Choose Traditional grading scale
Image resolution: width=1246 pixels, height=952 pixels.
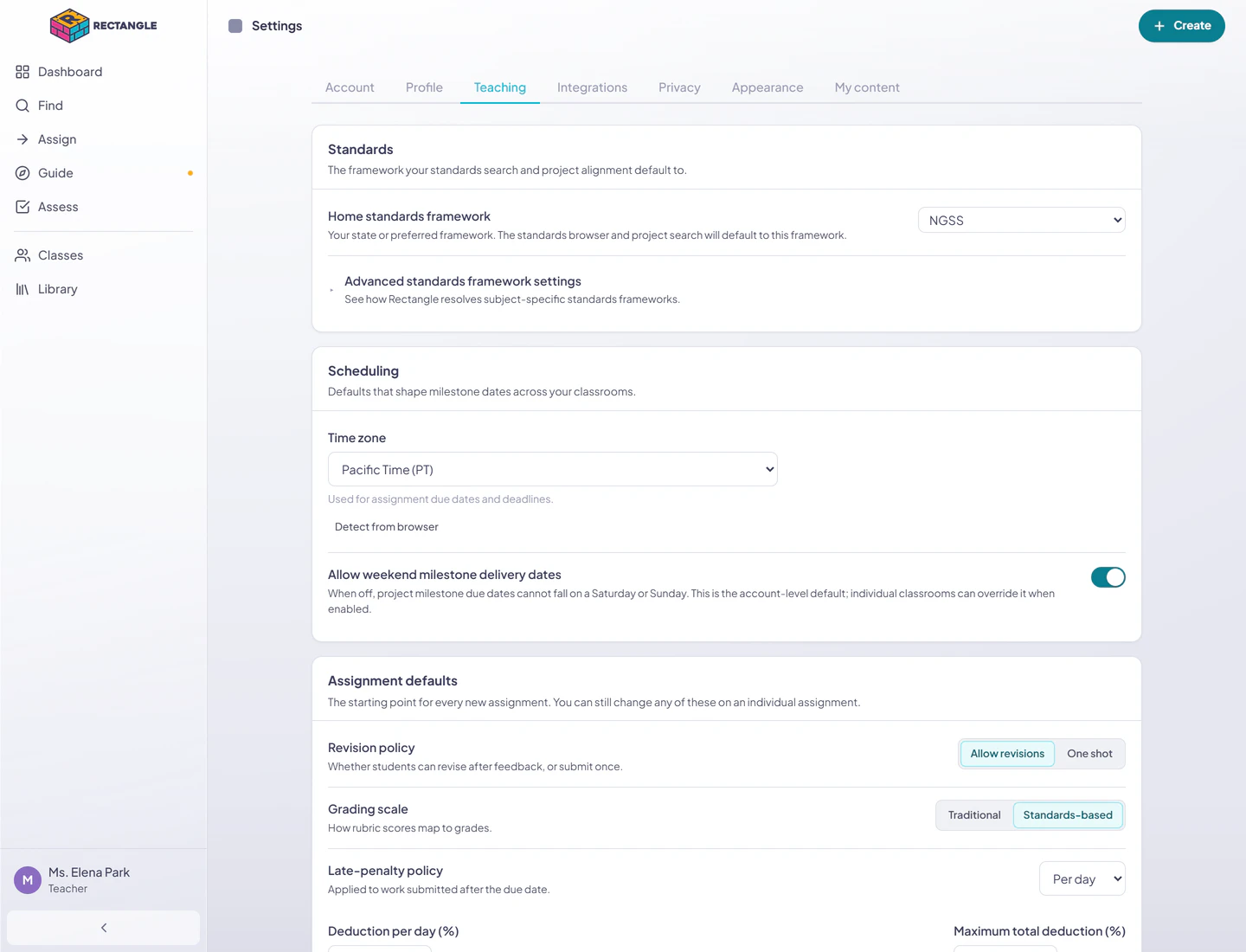tap(974, 815)
